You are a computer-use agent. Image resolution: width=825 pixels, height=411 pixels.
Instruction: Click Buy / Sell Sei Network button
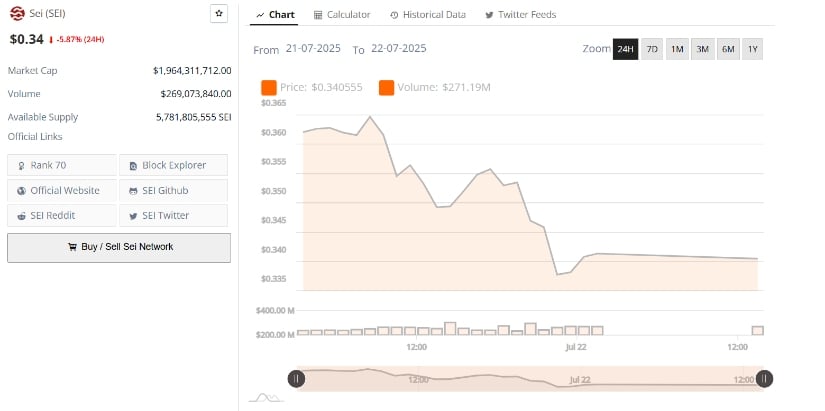tap(119, 247)
